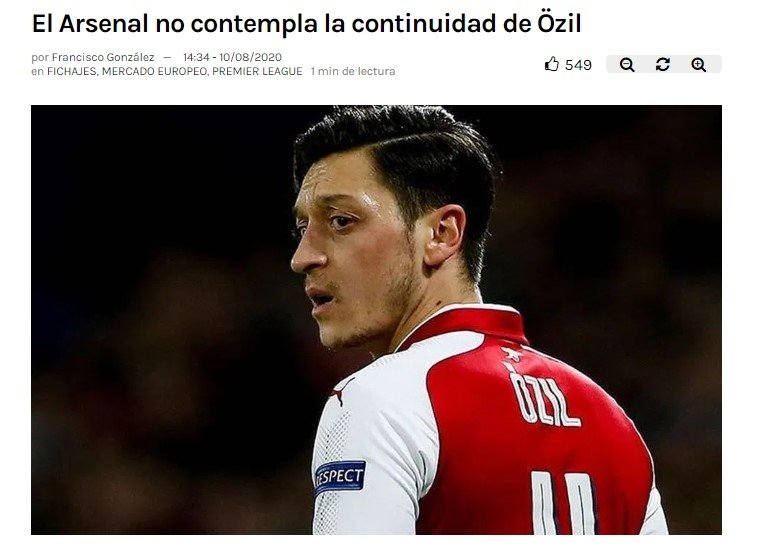Image resolution: width=764 pixels, height=557 pixels.
Task: Increase text size with zoom-in magnifier
Action: [x=699, y=64]
